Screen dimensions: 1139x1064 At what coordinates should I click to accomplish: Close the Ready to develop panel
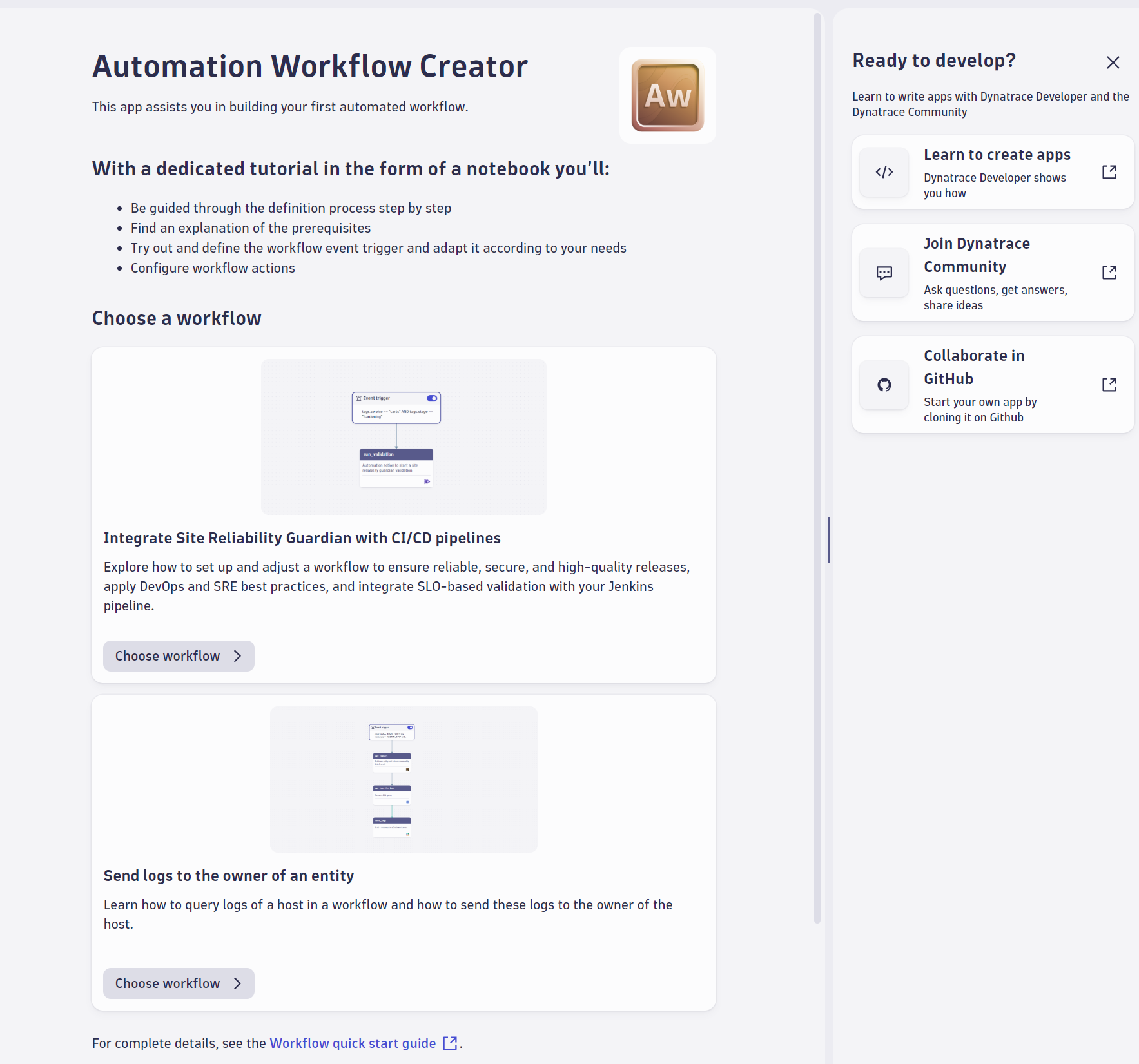[x=1113, y=63]
